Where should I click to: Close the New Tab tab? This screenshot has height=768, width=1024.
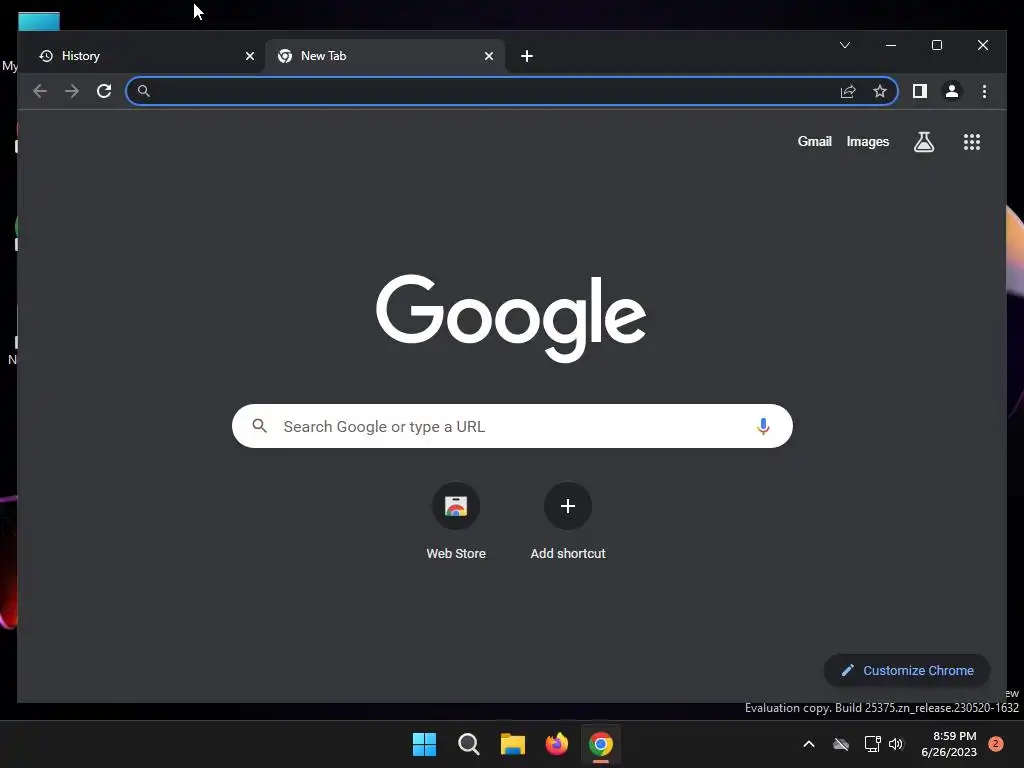[x=488, y=56]
